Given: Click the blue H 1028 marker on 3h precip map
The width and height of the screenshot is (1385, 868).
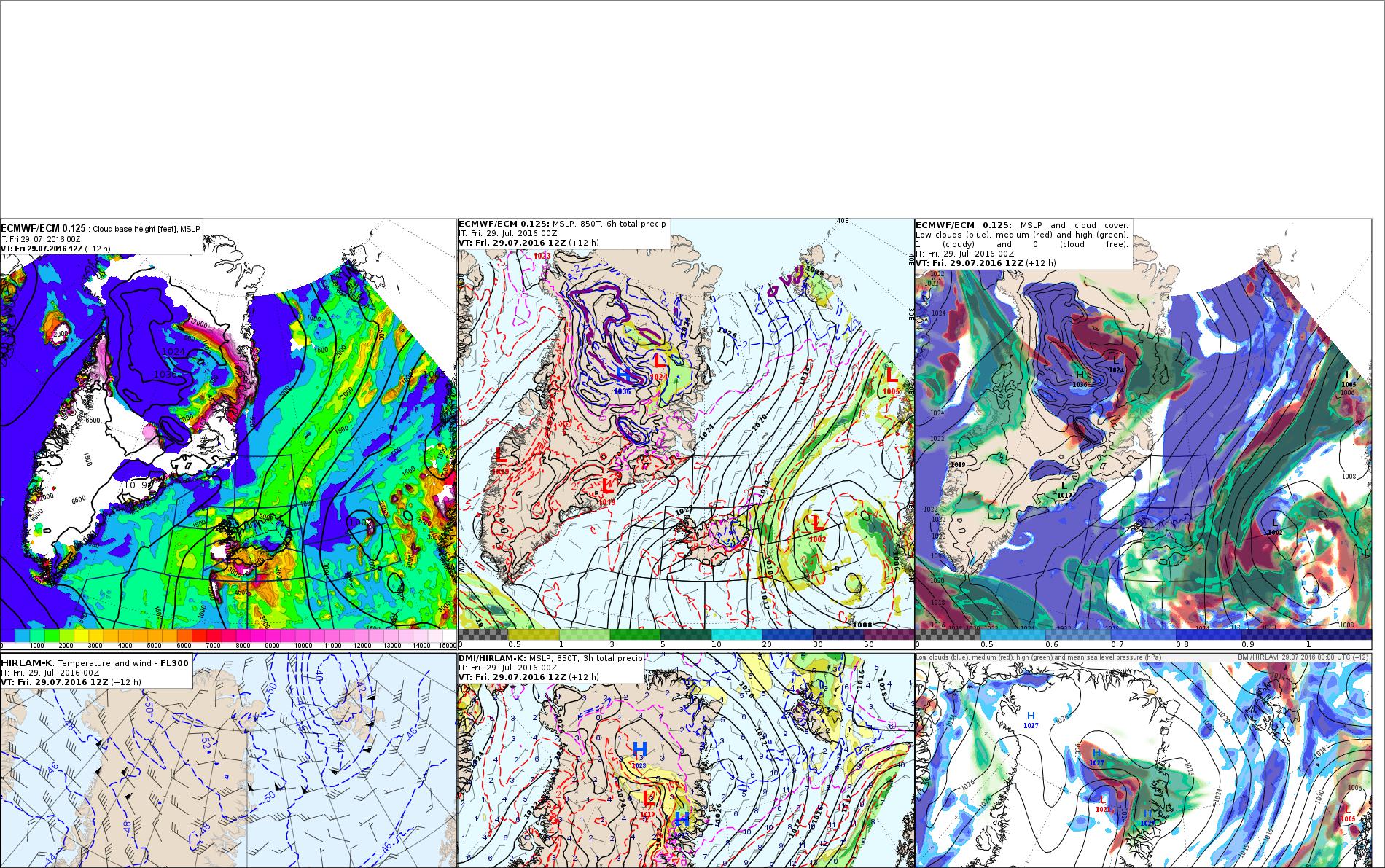Looking at the screenshot, I should tap(639, 754).
